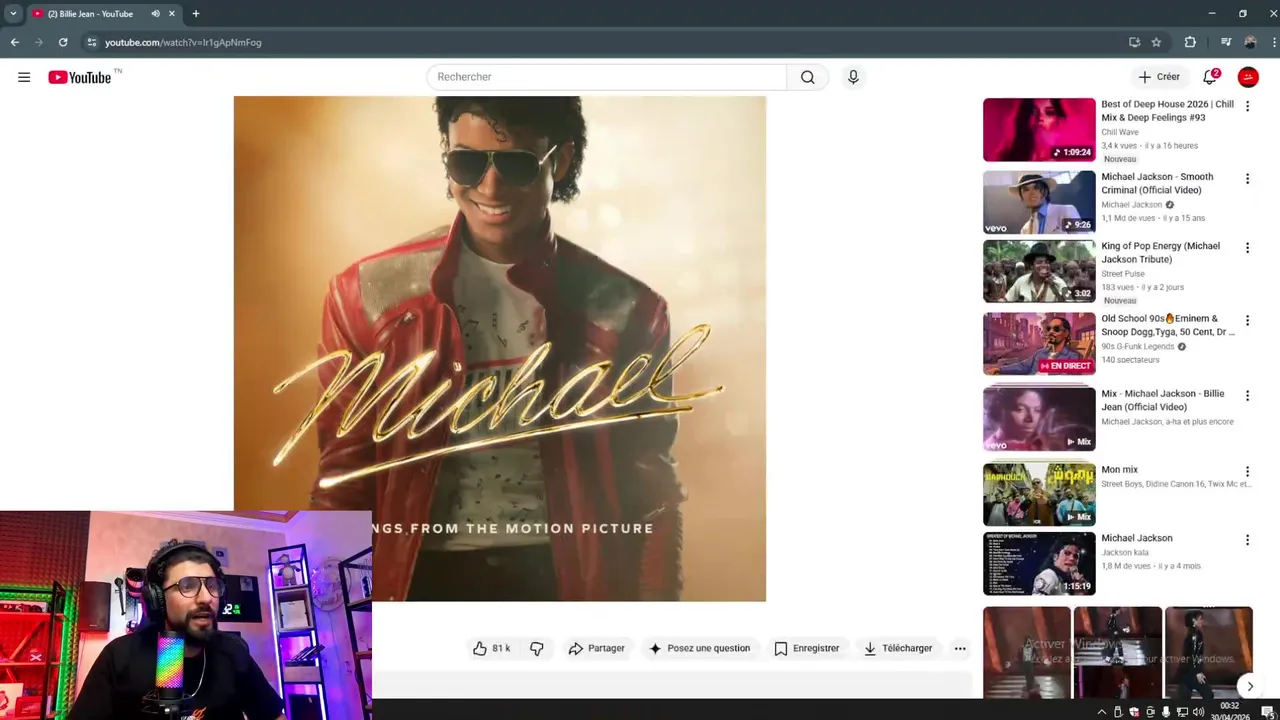Open options for Best of Deep House video
1280x720 pixels.
[1247, 106]
